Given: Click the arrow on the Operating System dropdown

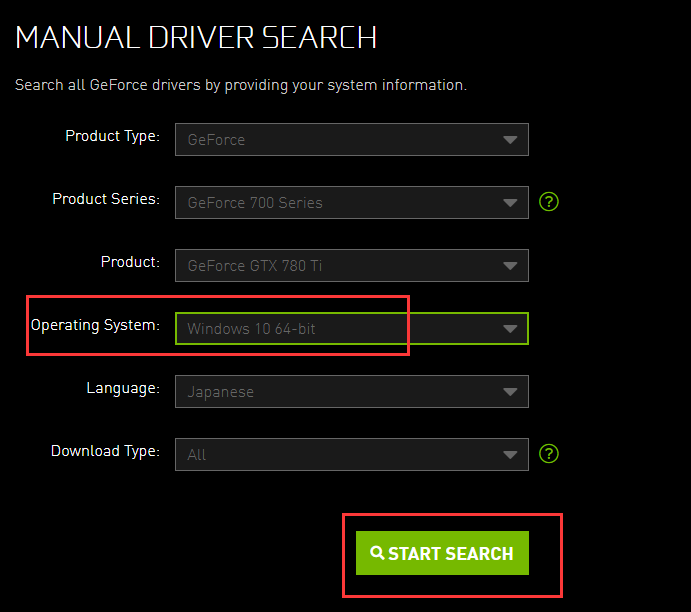Looking at the screenshot, I should click(510, 329).
